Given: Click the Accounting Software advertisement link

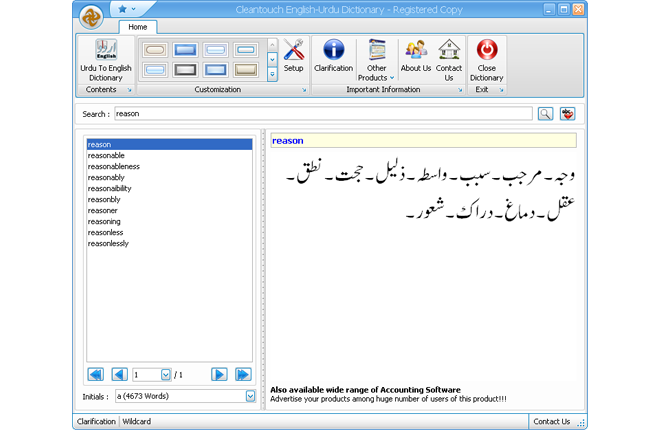Looking at the screenshot, I should tap(365, 390).
